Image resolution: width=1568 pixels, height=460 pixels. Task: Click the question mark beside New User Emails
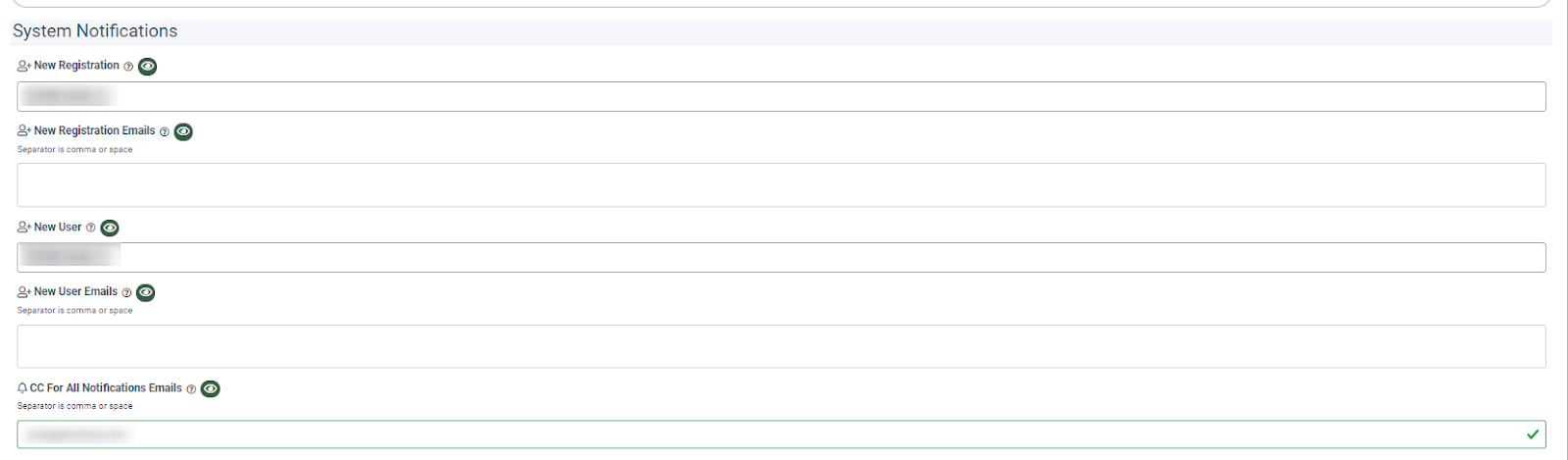pos(126,292)
